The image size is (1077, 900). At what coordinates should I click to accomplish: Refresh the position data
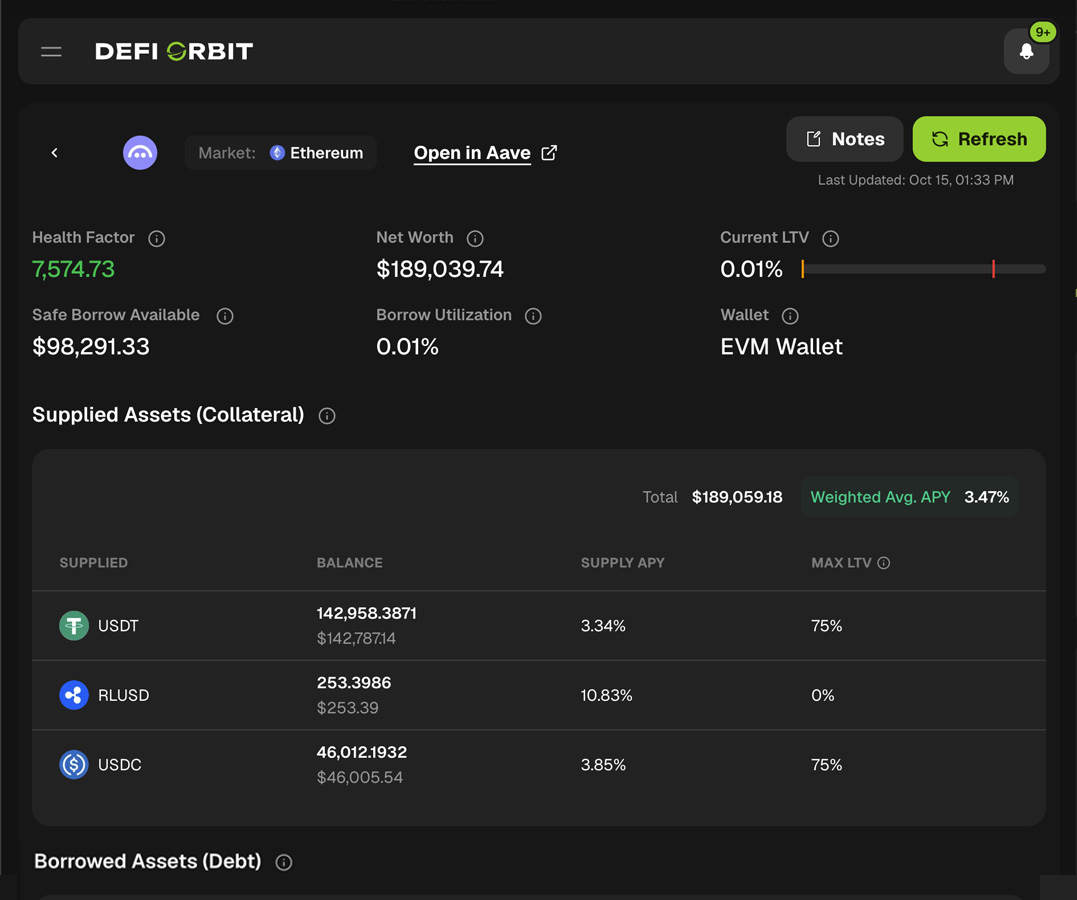pyautogui.click(x=979, y=139)
